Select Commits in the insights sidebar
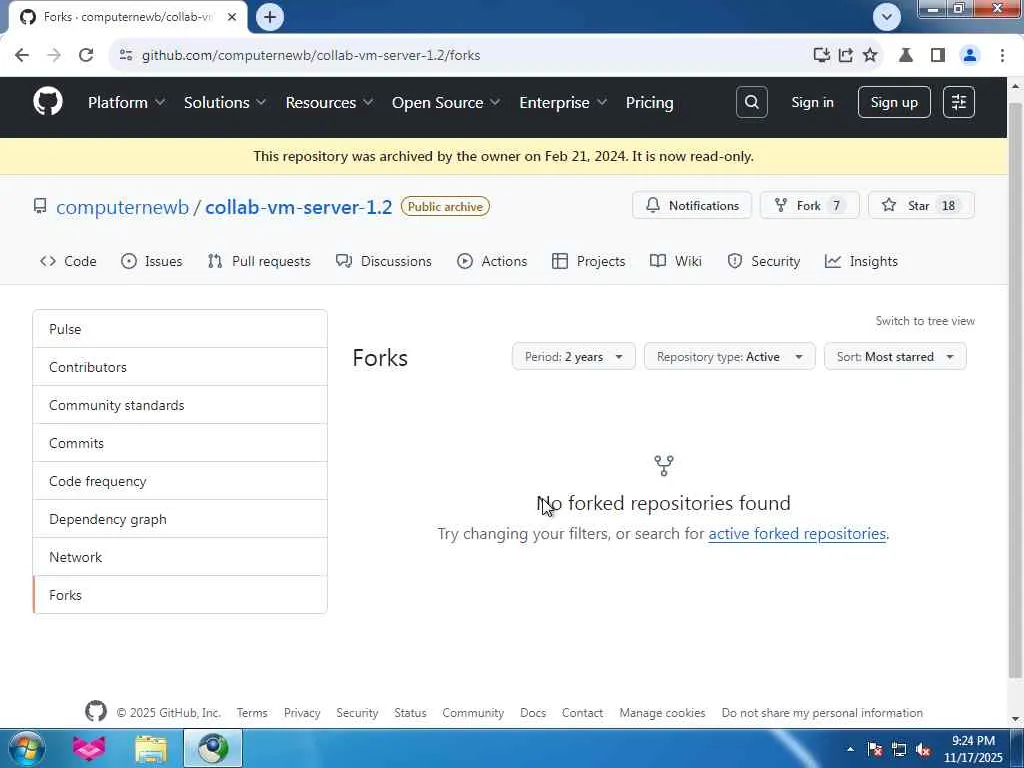The width and height of the screenshot is (1024, 768). (180, 443)
